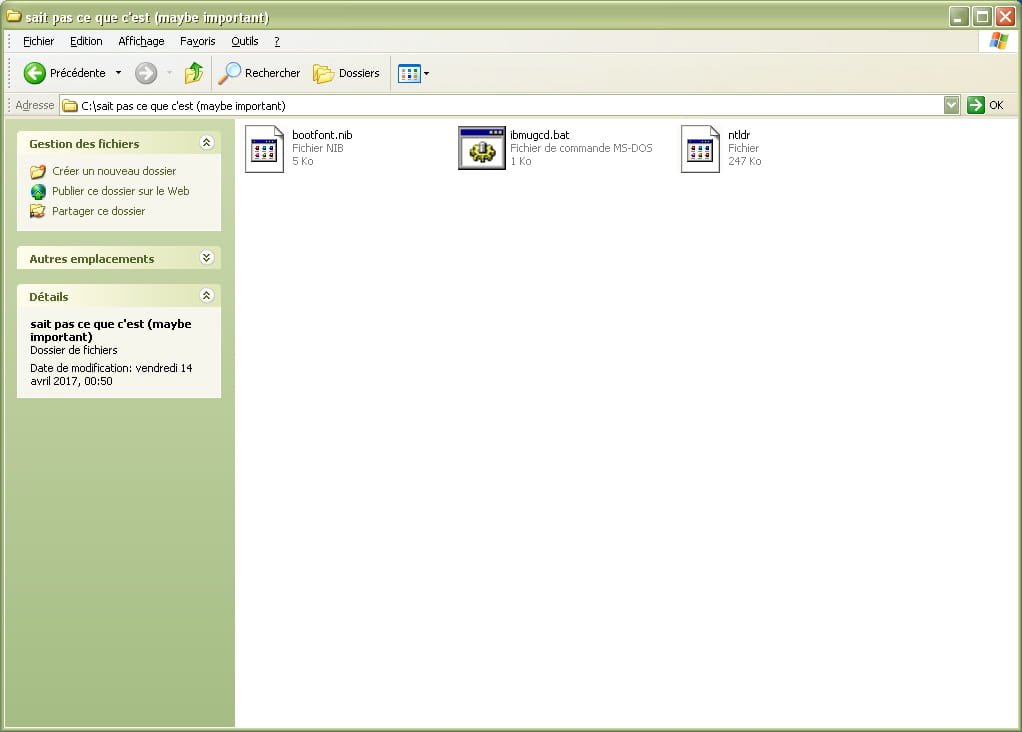Open the Affichage view mode dropdown

coord(414,73)
